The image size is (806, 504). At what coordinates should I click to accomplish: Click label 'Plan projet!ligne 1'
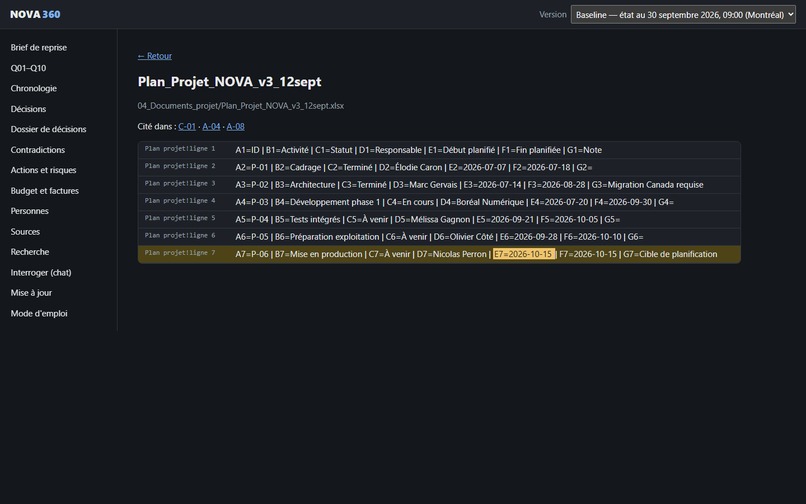(180, 149)
